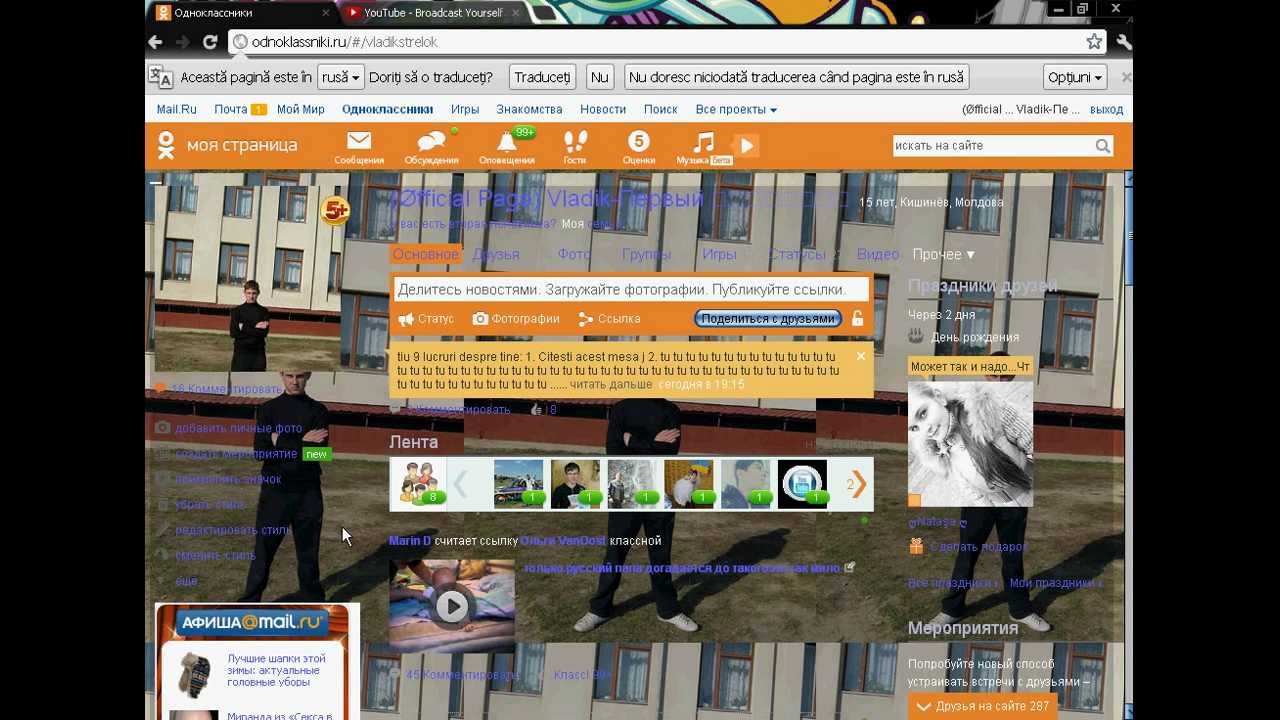This screenshot has height=720, width=1280.
Task: Click never translate Russian button
Action: [796, 77]
